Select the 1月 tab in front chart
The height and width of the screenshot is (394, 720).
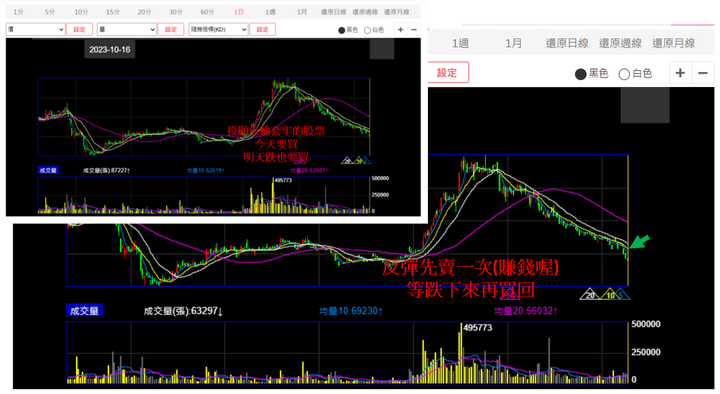pyautogui.click(x=302, y=12)
